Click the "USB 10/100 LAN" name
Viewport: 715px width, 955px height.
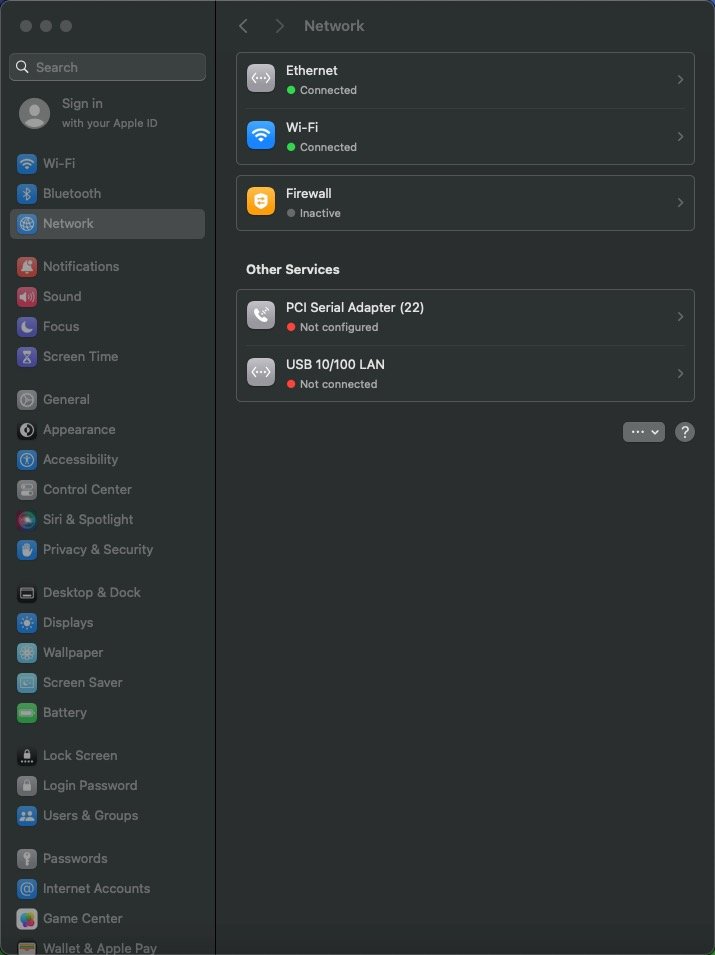point(335,364)
